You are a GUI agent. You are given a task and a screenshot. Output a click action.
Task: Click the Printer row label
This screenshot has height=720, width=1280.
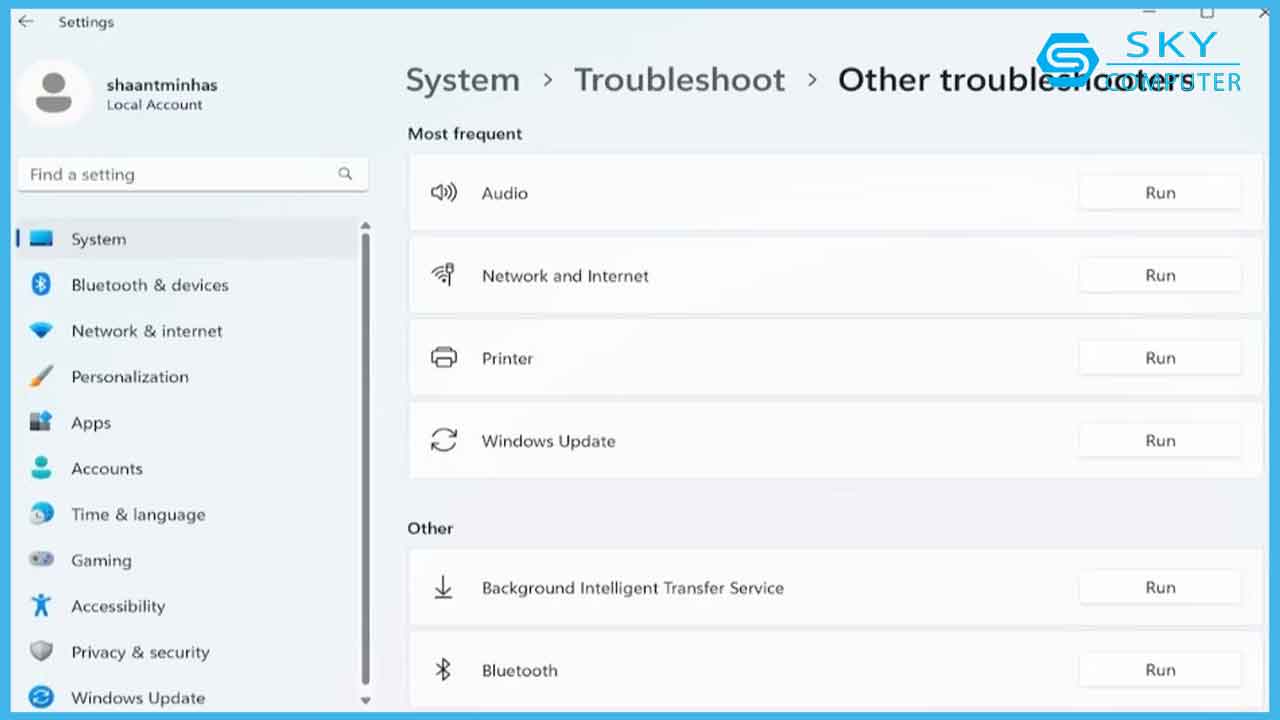[x=507, y=358]
